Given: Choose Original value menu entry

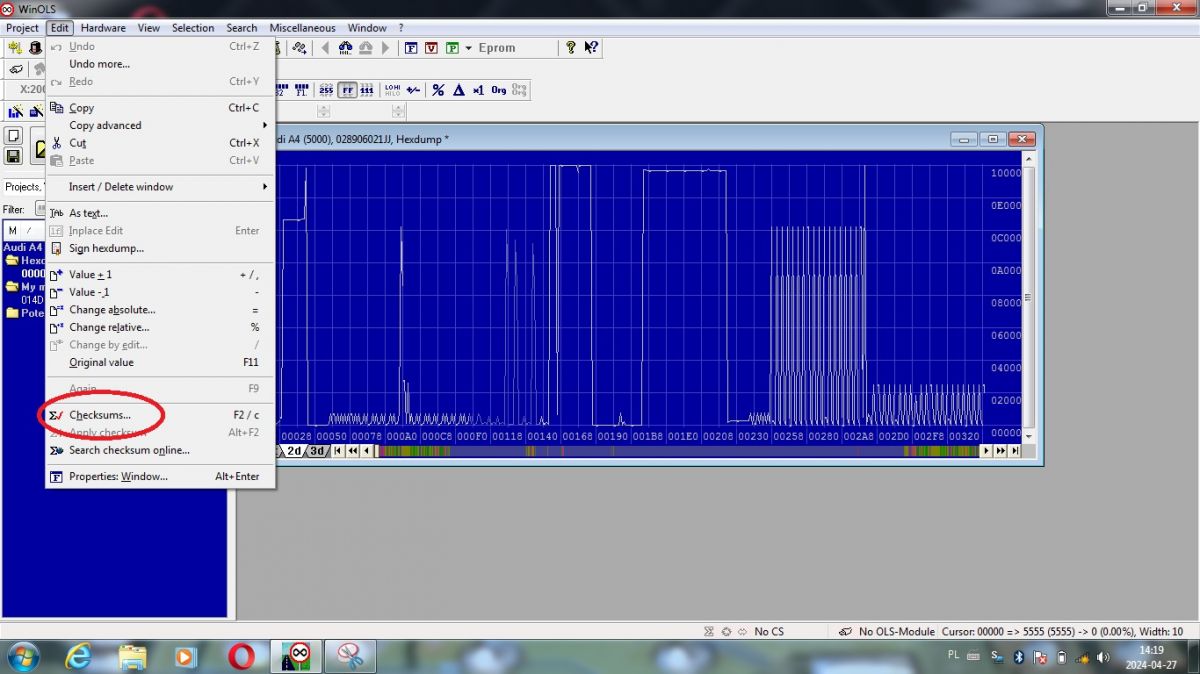Looking at the screenshot, I should [x=160, y=362].
